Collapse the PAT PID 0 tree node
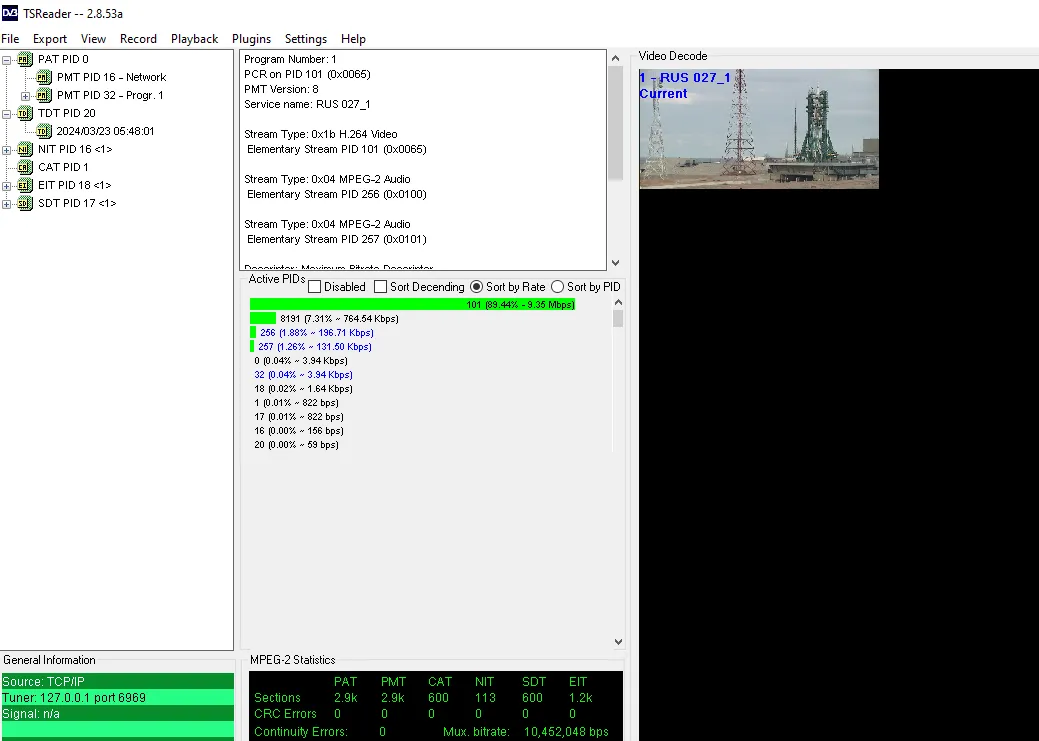 tap(7, 60)
